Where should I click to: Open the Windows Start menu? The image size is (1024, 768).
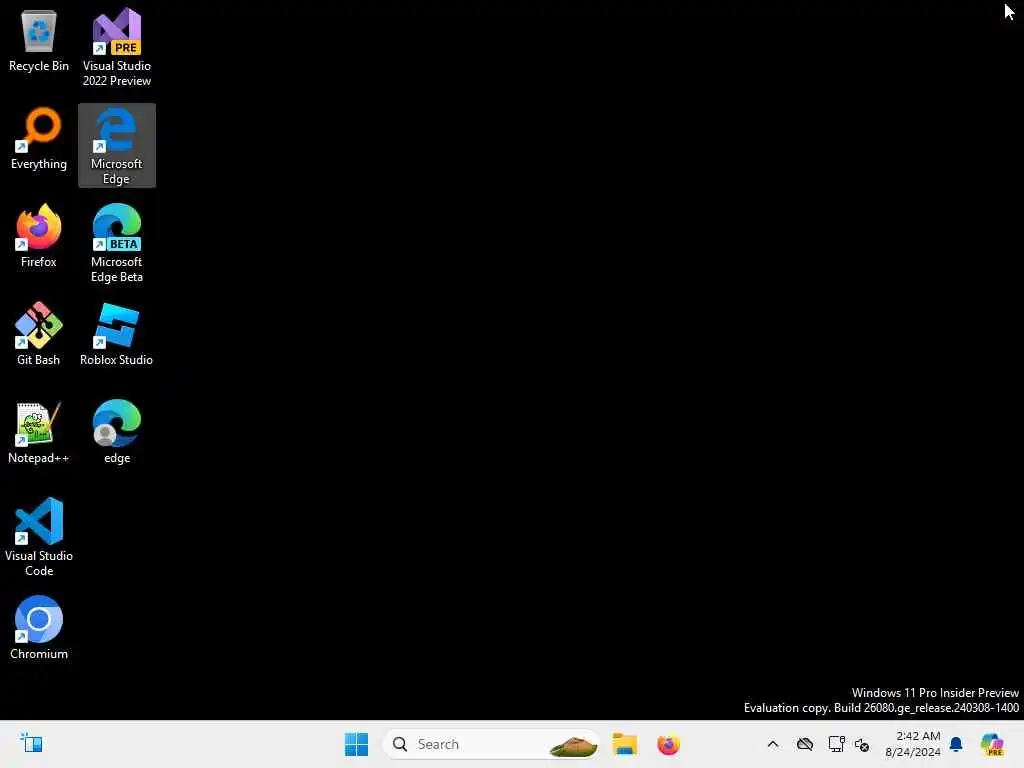(356, 744)
